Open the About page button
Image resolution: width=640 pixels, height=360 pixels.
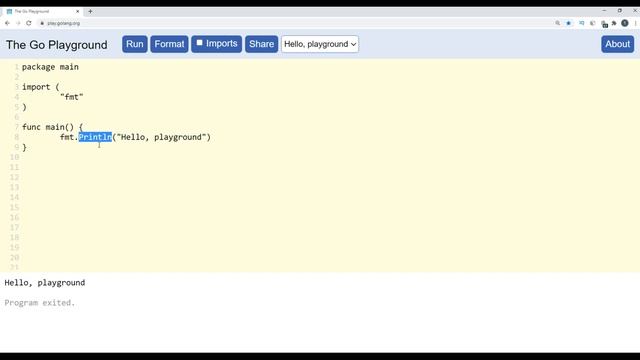click(x=618, y=44)
